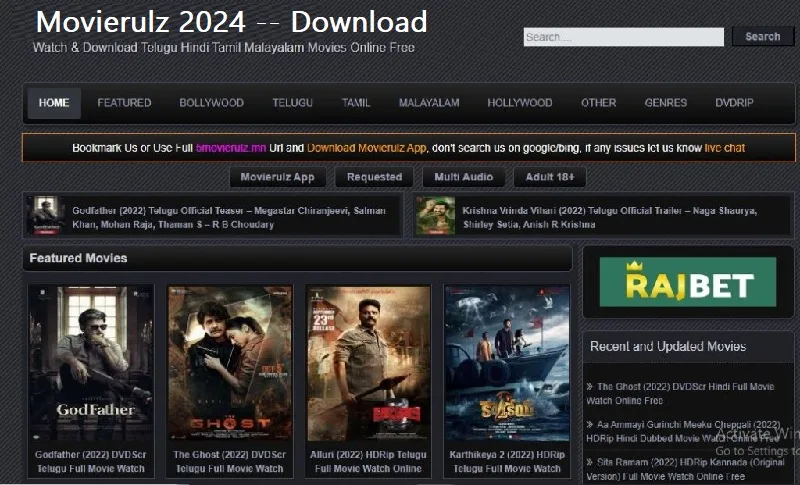Go to the HOME menu item
This screenshot has height=485, width=800.
(x=54, y=103)
